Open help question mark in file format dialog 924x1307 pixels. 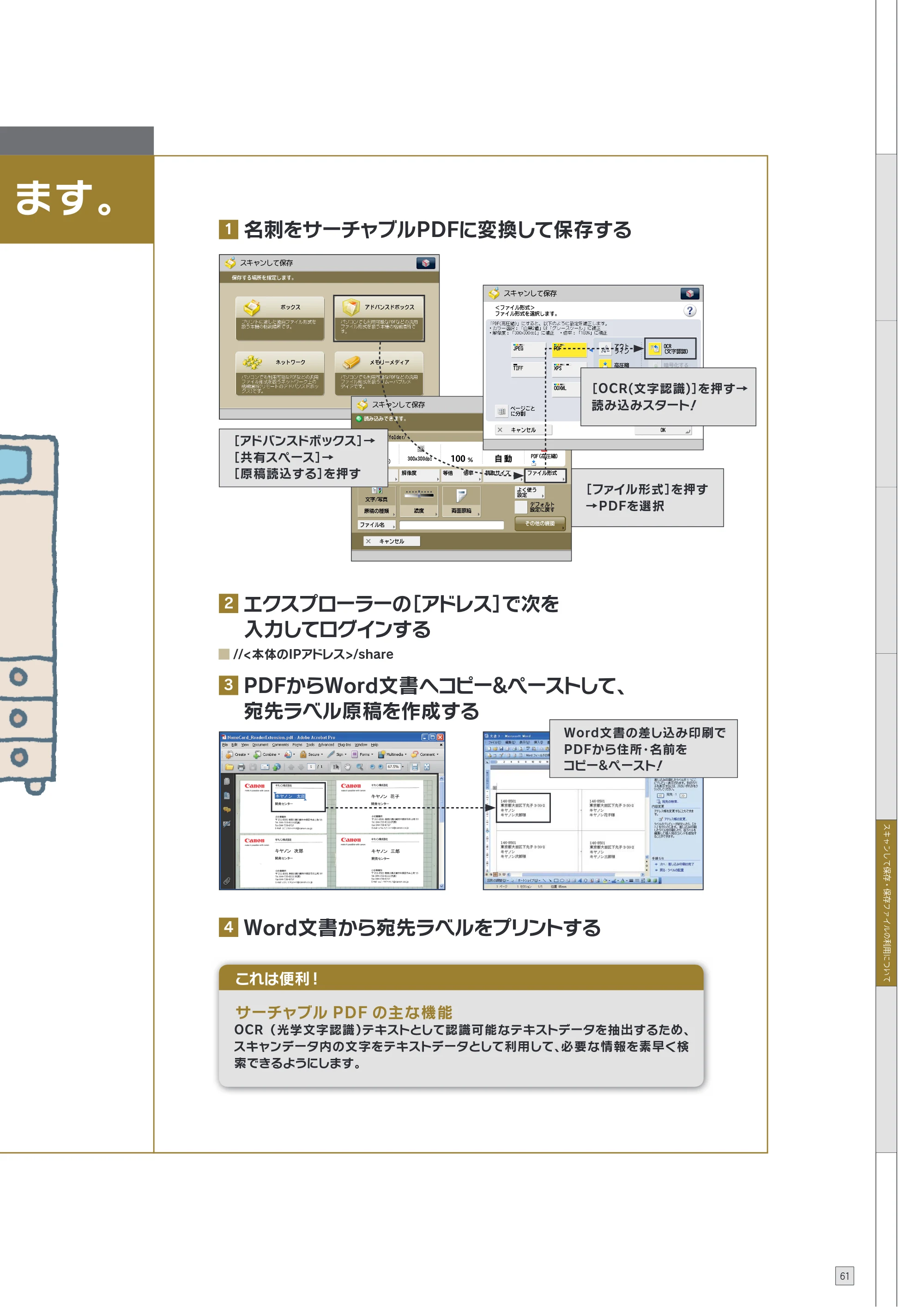690,311
